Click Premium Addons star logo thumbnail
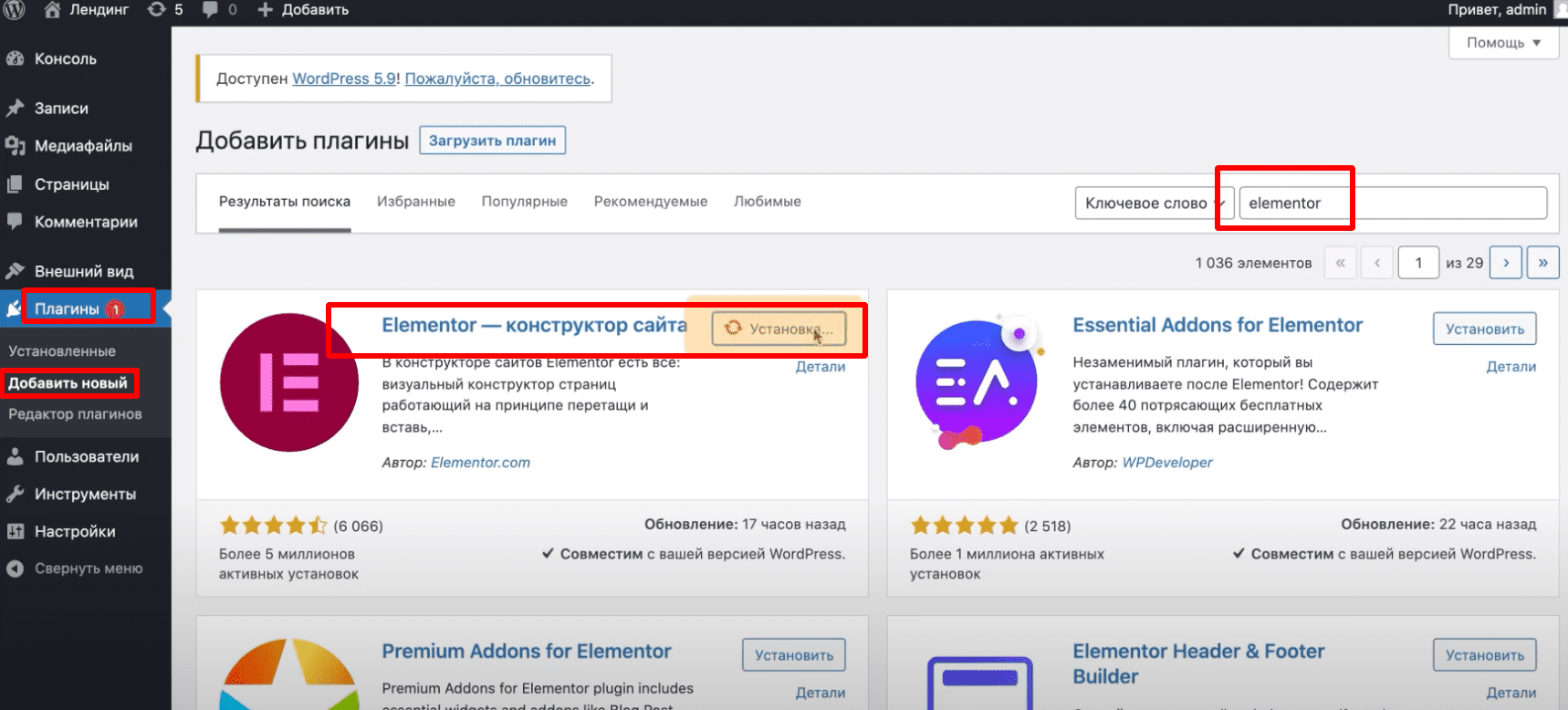Viewport: 1568px width, 710px height. pos(289,673)
